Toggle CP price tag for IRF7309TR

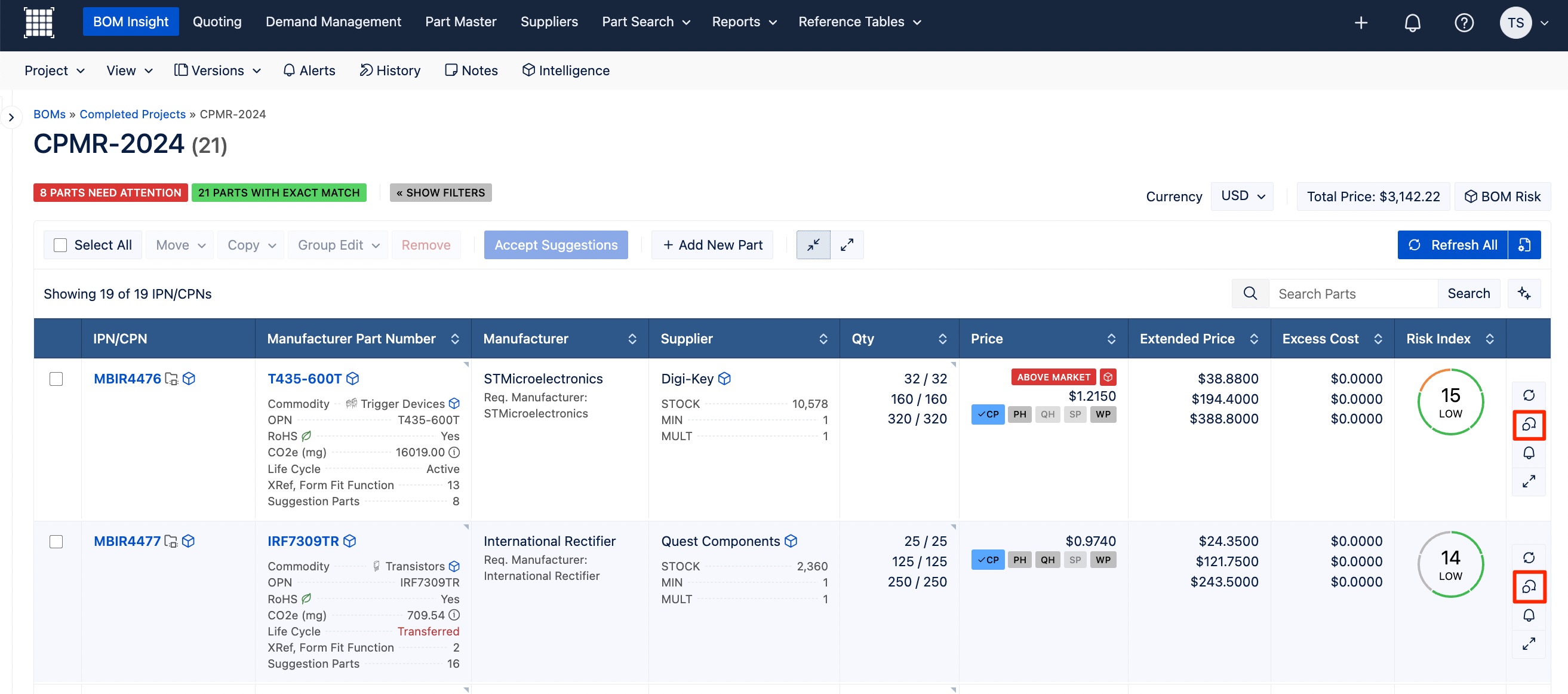click(x=987, y=560)
